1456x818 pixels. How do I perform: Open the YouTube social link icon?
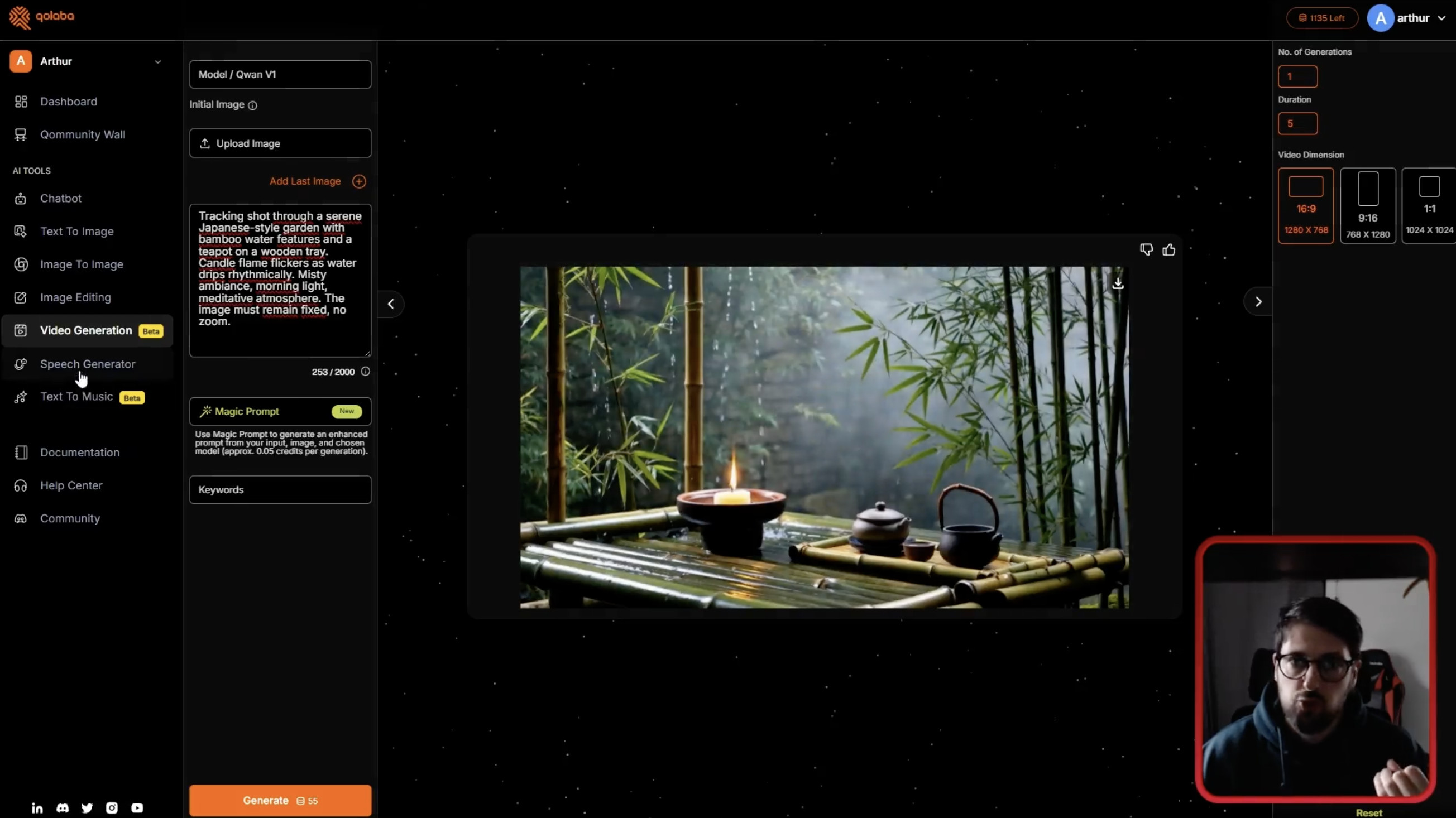(x=137, y=808)
